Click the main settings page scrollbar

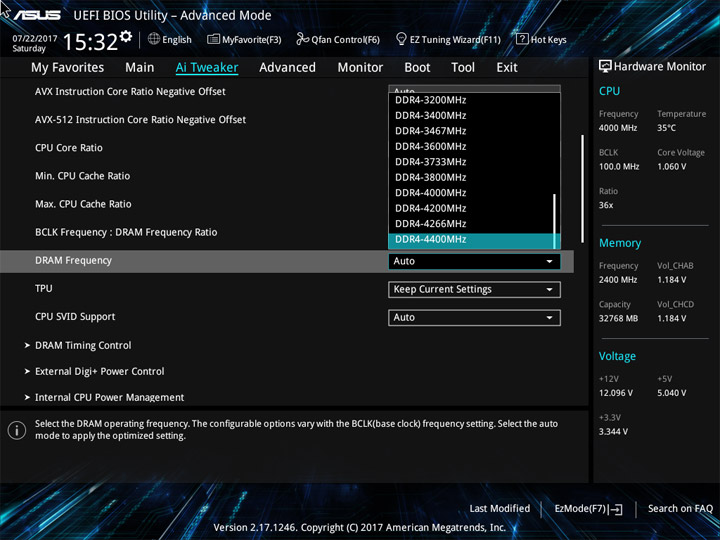tap(582, 189)
